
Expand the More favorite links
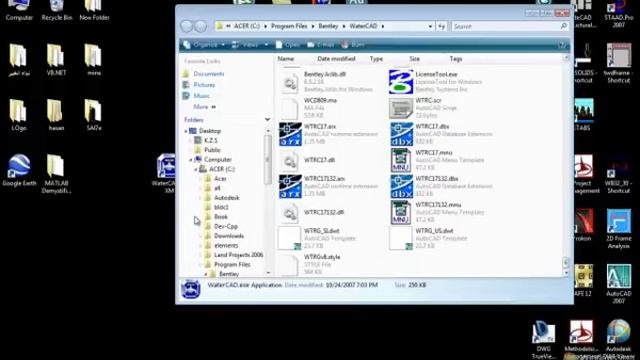pos(204,107)
